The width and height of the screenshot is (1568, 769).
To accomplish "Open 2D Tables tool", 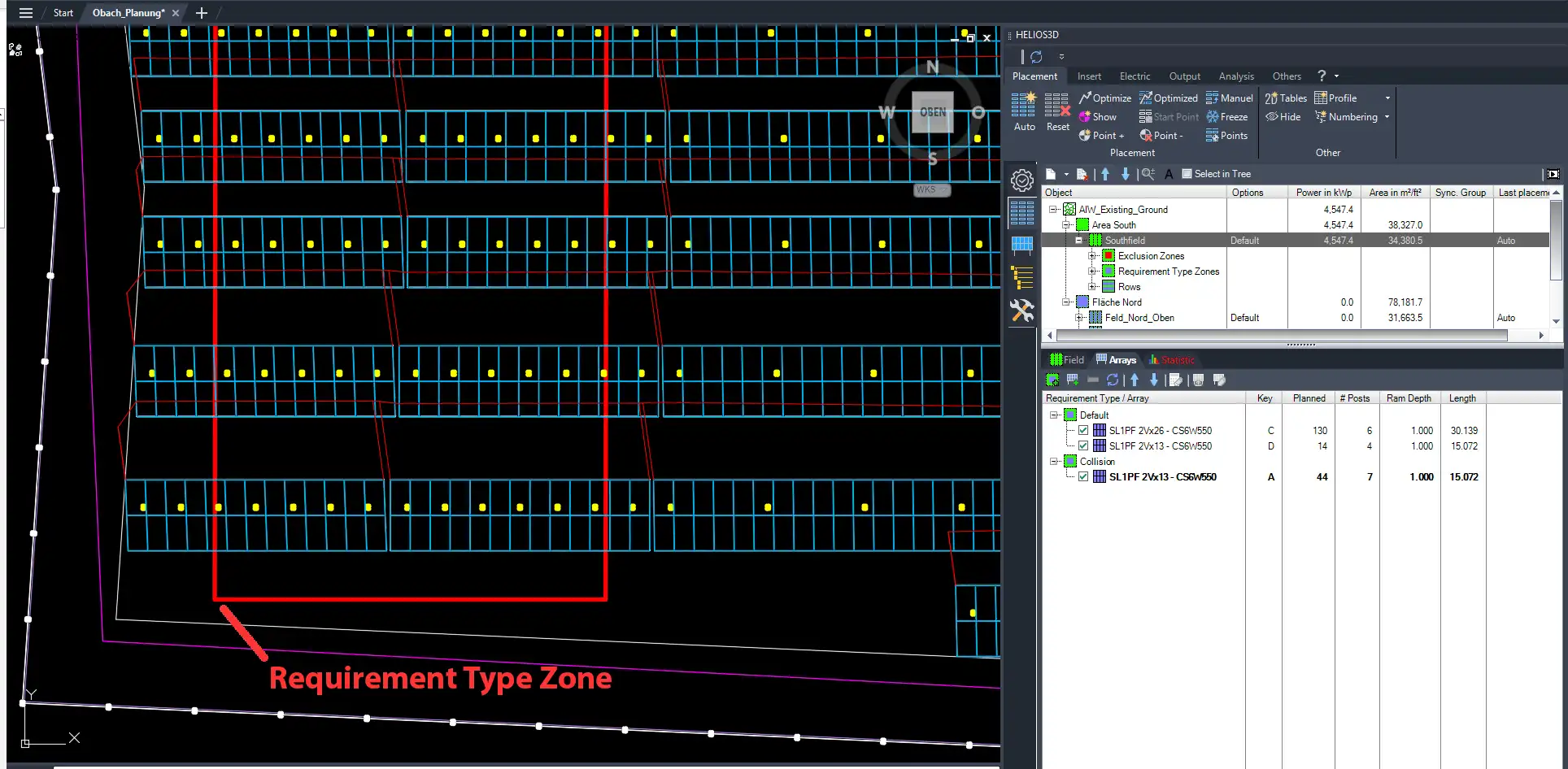I will tap(1285, 98).
